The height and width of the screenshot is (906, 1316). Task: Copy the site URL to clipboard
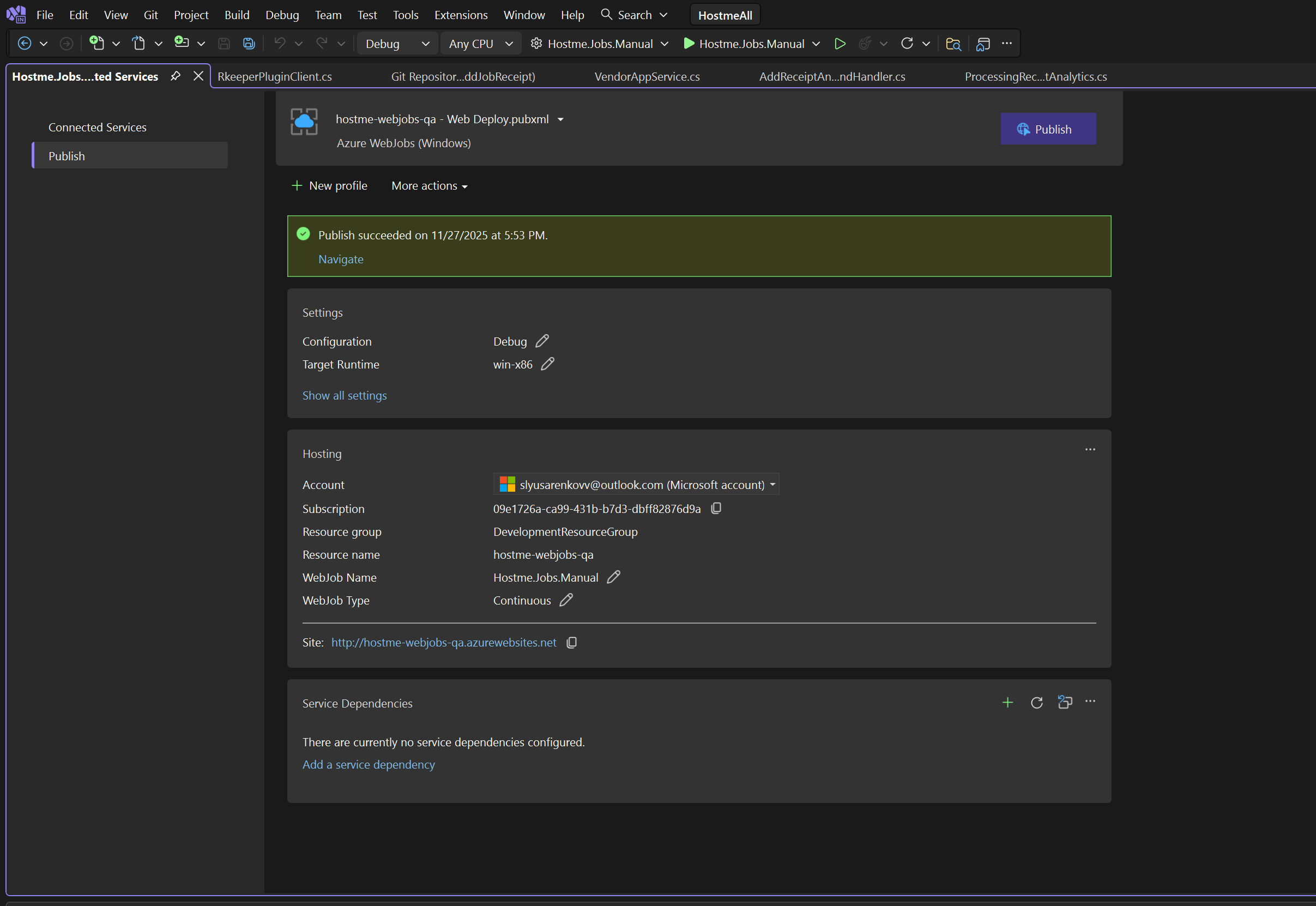[x=571, y=642]
